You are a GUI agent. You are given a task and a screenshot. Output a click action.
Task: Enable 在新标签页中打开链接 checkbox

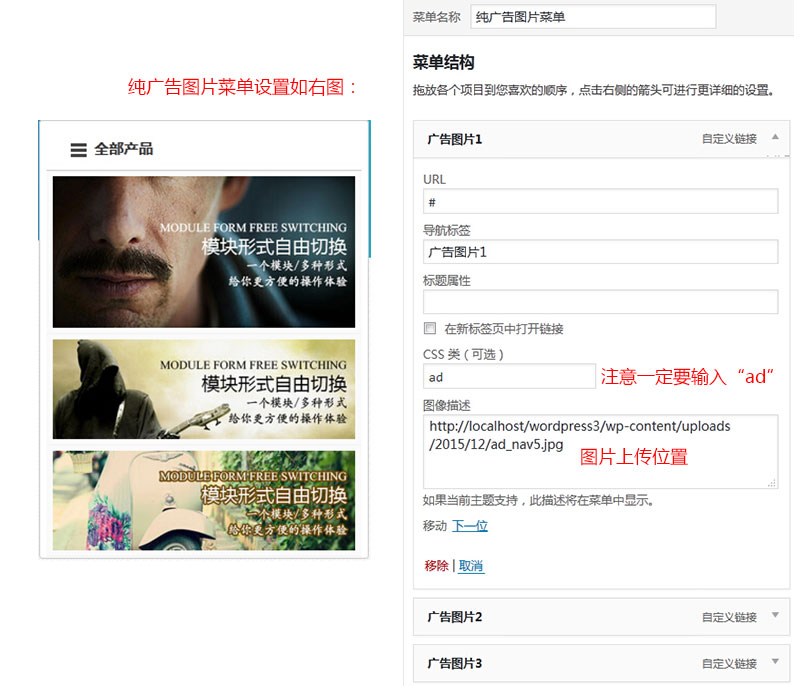tap(430, 328)
